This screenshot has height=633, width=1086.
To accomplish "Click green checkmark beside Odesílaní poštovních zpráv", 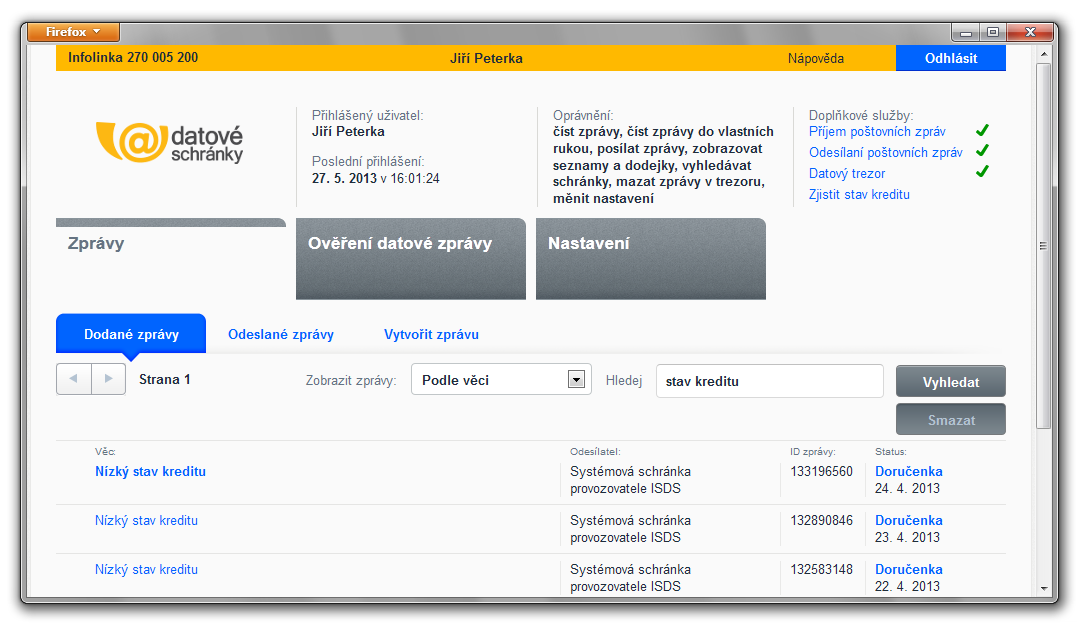I will click(x=982, y=152).
